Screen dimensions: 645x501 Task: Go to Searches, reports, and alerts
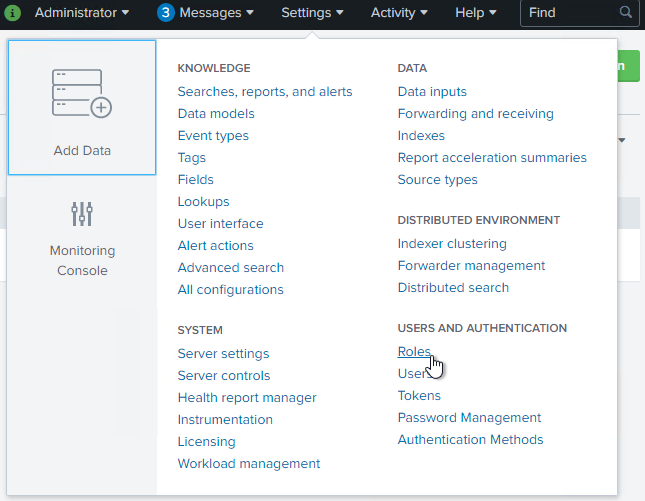coord(265,92)
